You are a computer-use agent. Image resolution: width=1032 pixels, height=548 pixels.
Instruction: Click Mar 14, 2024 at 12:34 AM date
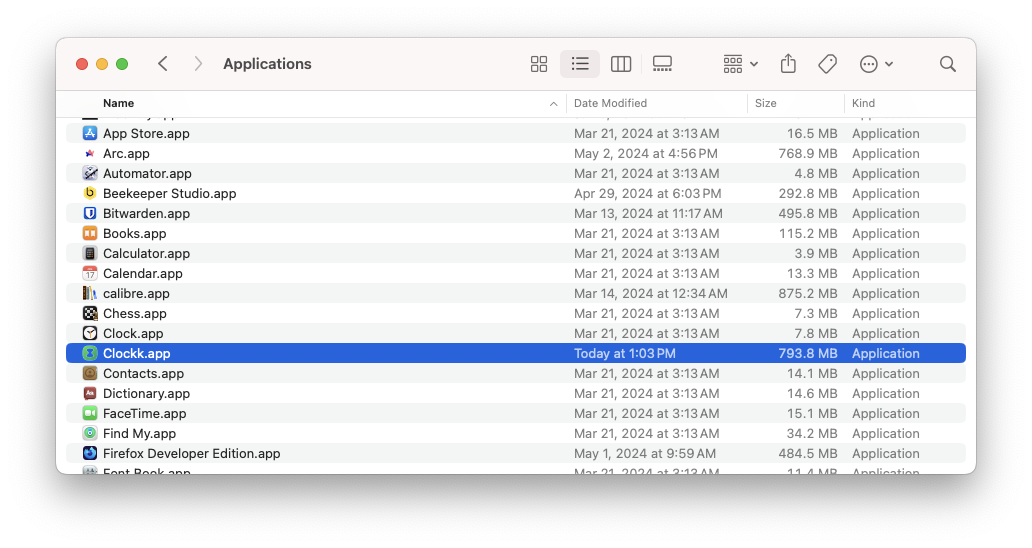pyautogui.click(x=651, y=293)
